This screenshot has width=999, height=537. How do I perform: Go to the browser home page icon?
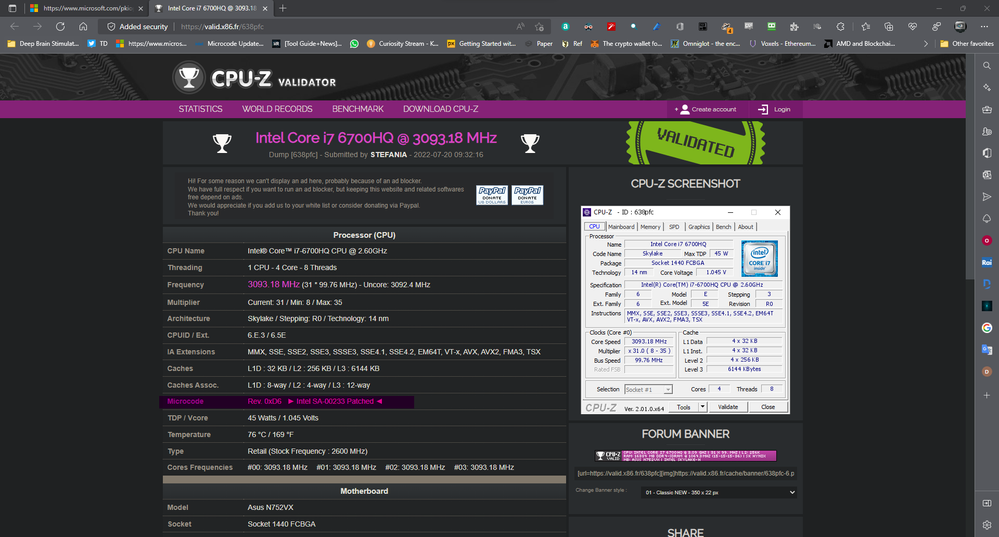(83, 27)
